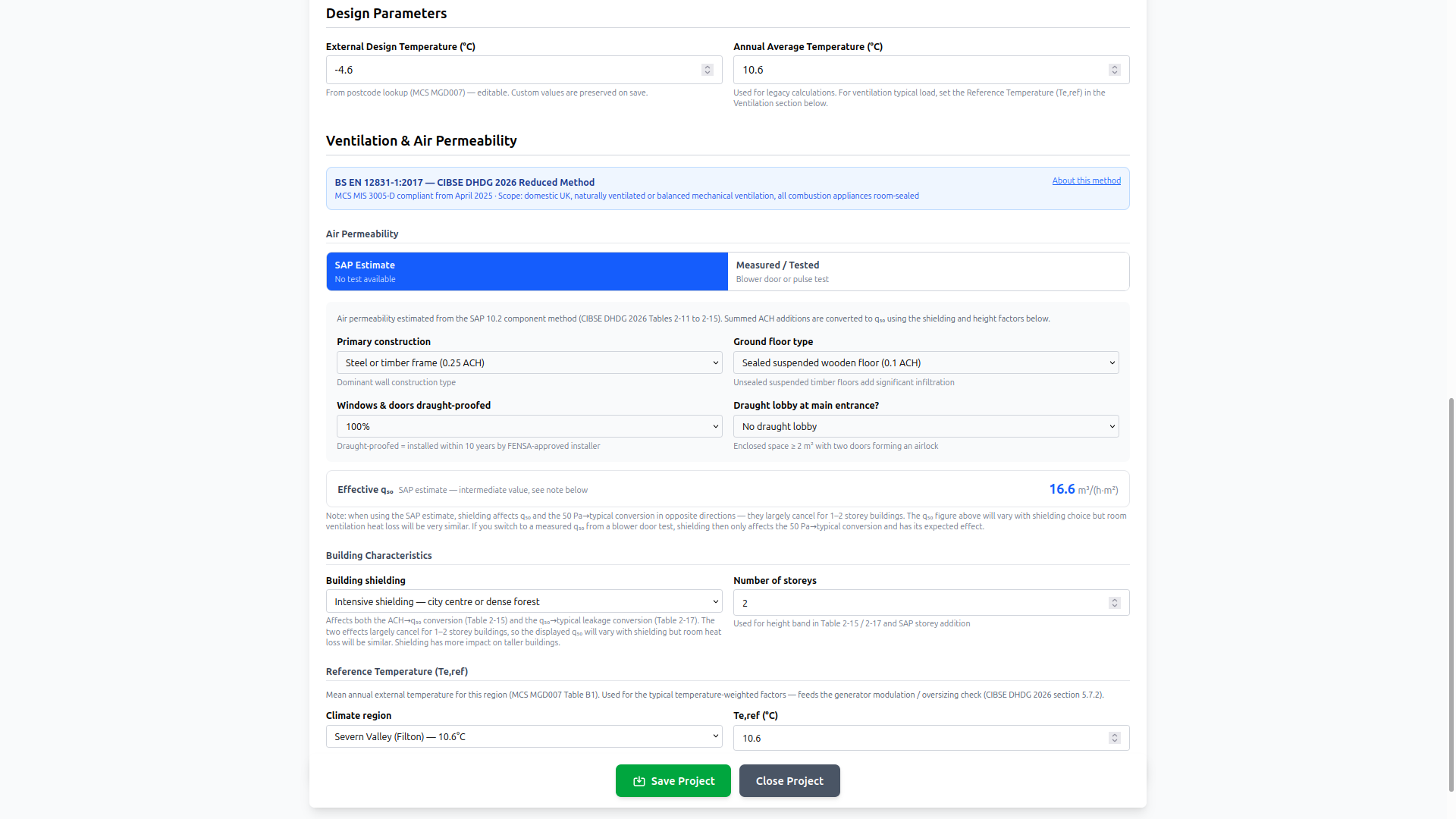Expand the Draught lobby dropdown
The image size is (1456, 819).
coord(925,426)
